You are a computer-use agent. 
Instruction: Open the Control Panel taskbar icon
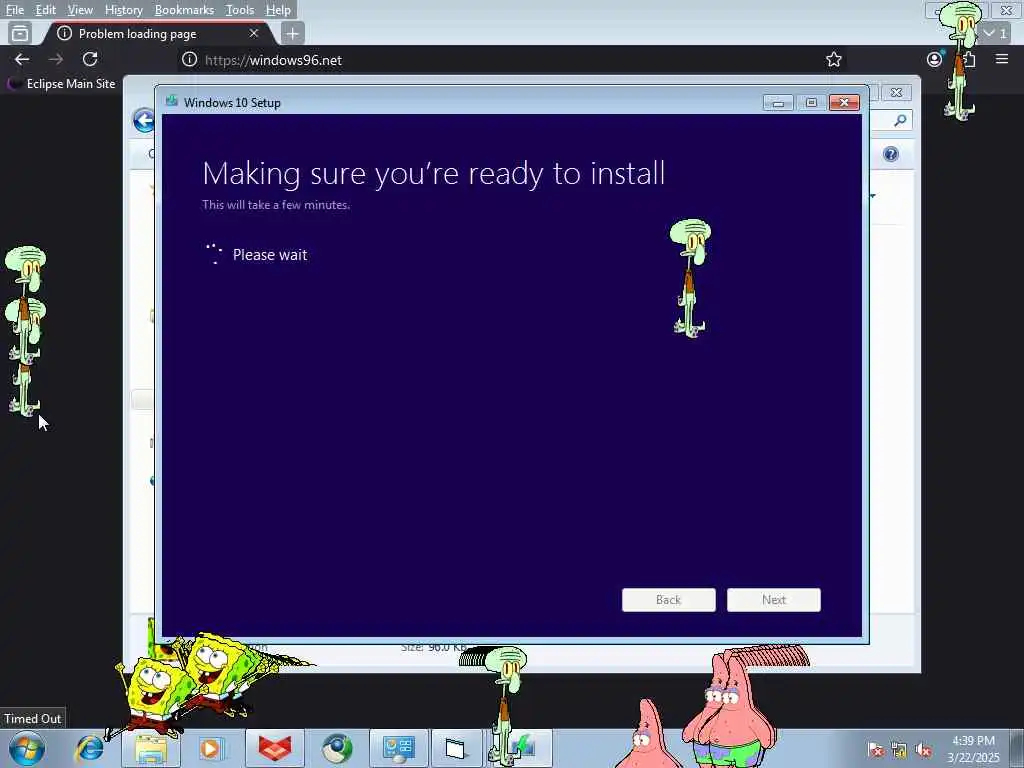[398, 748]
